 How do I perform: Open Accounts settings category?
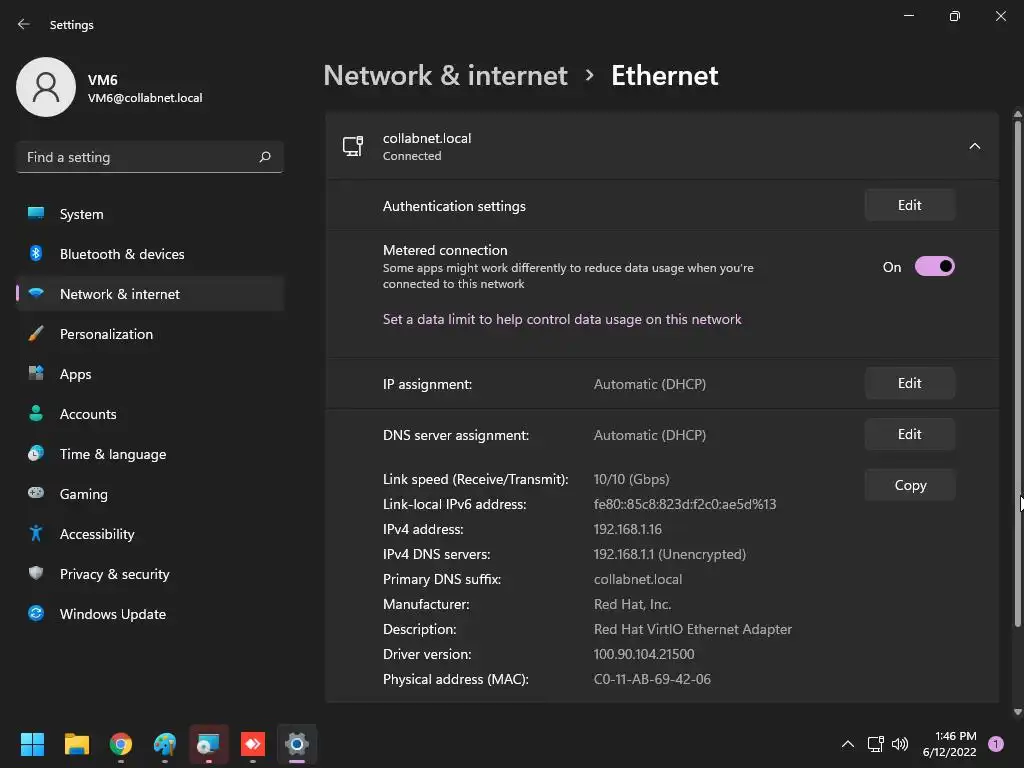88,414
